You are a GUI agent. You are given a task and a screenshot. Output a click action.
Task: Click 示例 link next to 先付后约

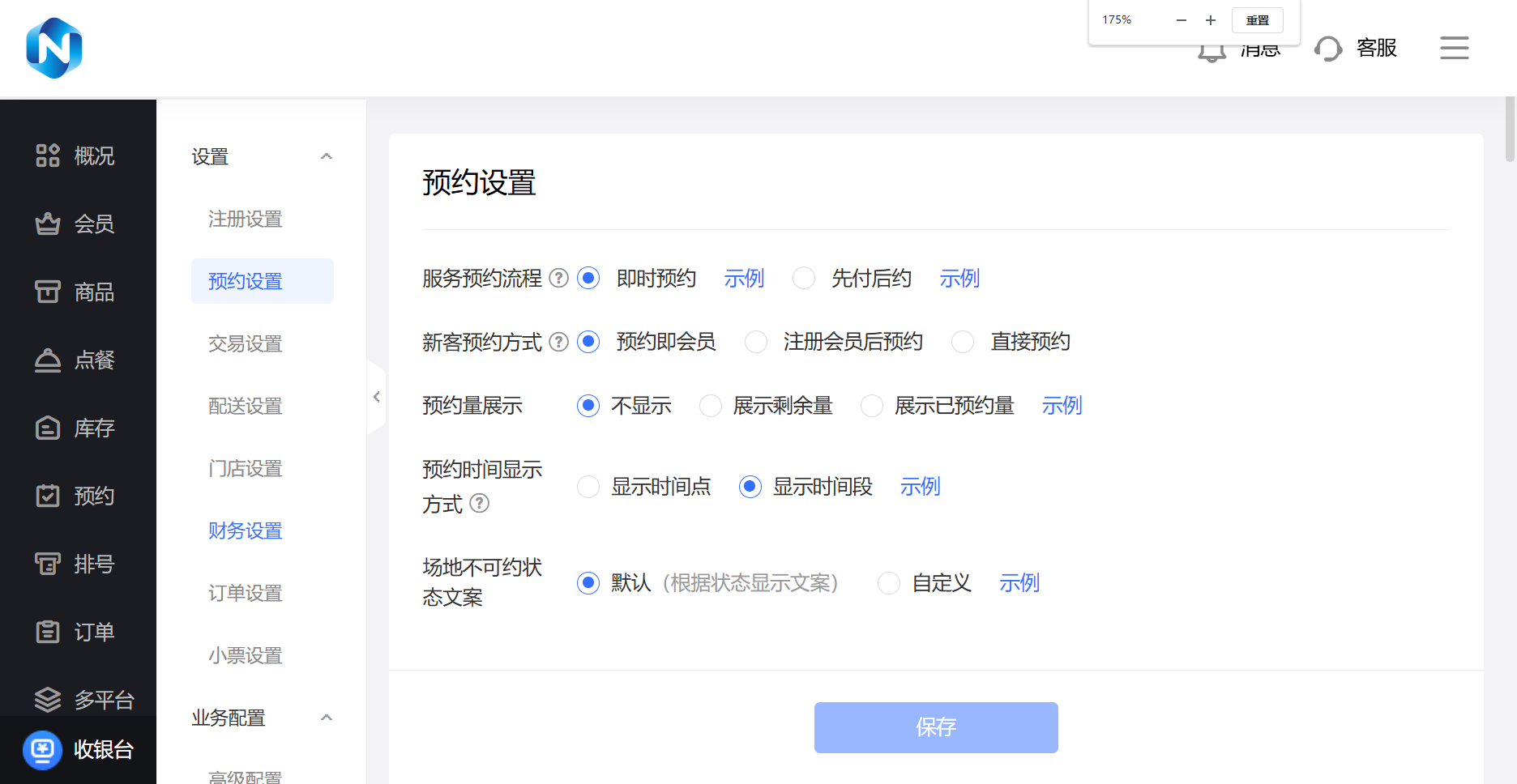click(959, 279)
